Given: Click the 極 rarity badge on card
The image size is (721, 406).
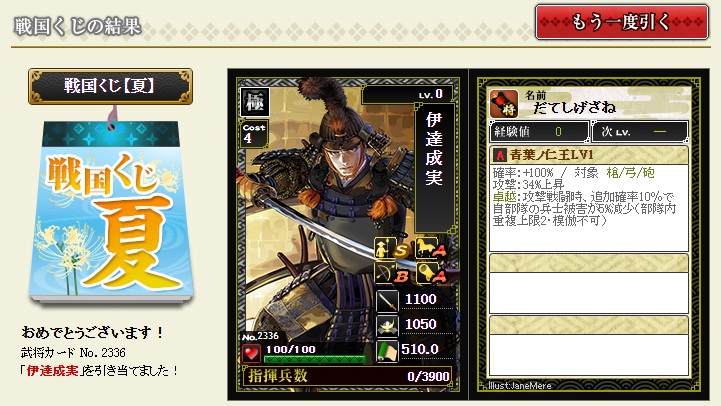Looking at the screenshot, I should tap(254, 102).
